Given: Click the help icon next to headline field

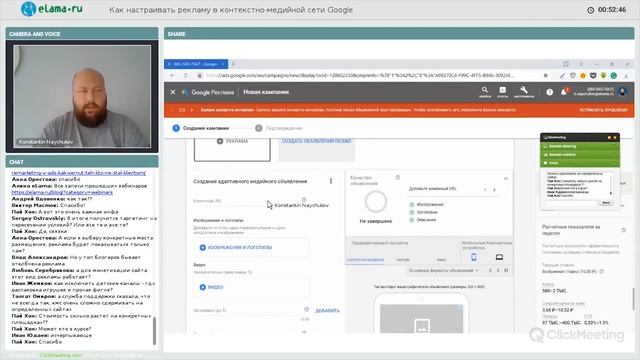Looking at the screenshot, I should coord(306,310).
